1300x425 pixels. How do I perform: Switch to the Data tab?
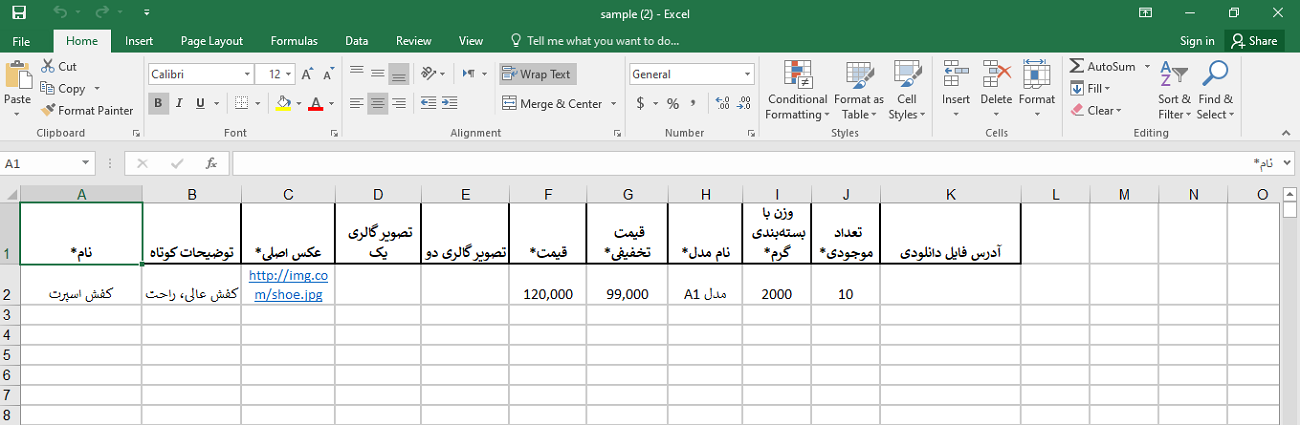(356, 41)
